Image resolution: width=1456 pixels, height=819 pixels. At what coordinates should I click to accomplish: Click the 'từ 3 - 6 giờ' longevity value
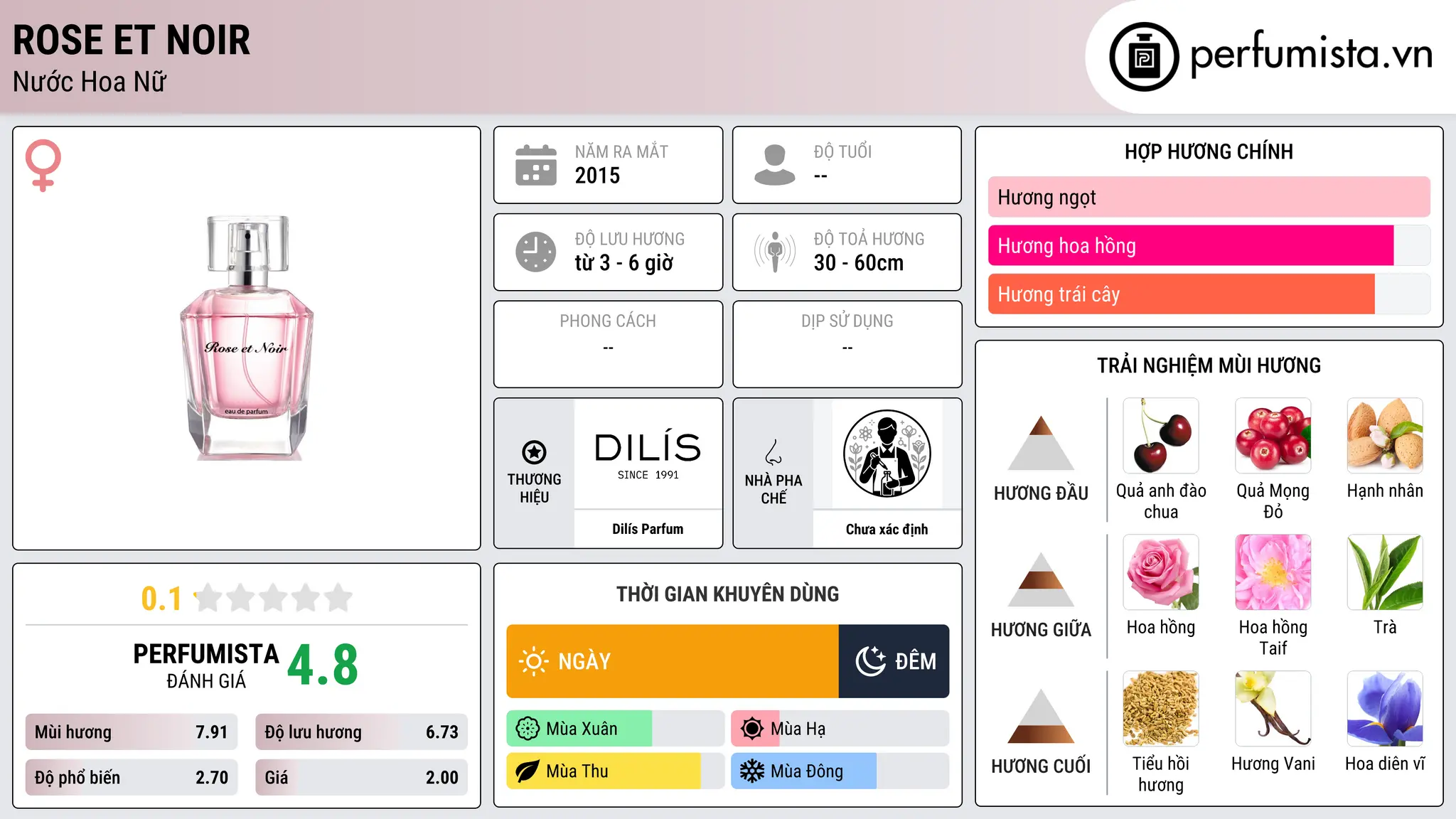623,263
